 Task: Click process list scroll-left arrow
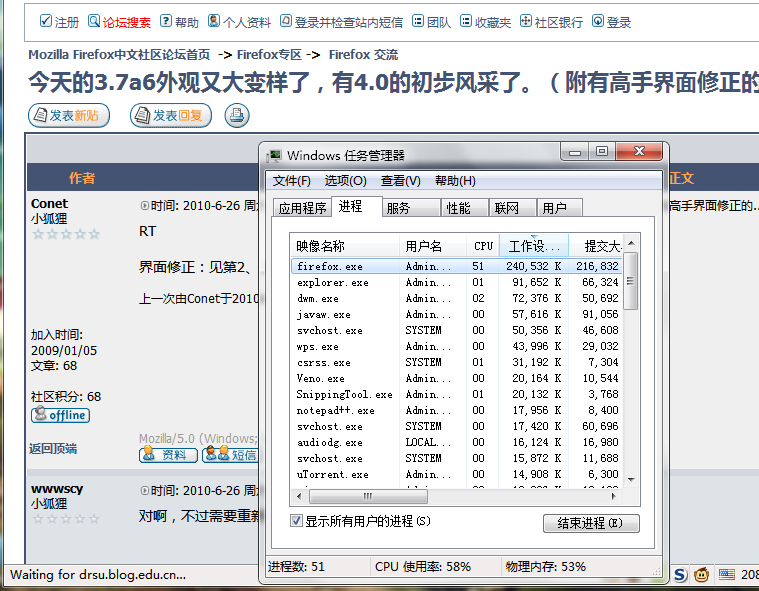[299, 496]
